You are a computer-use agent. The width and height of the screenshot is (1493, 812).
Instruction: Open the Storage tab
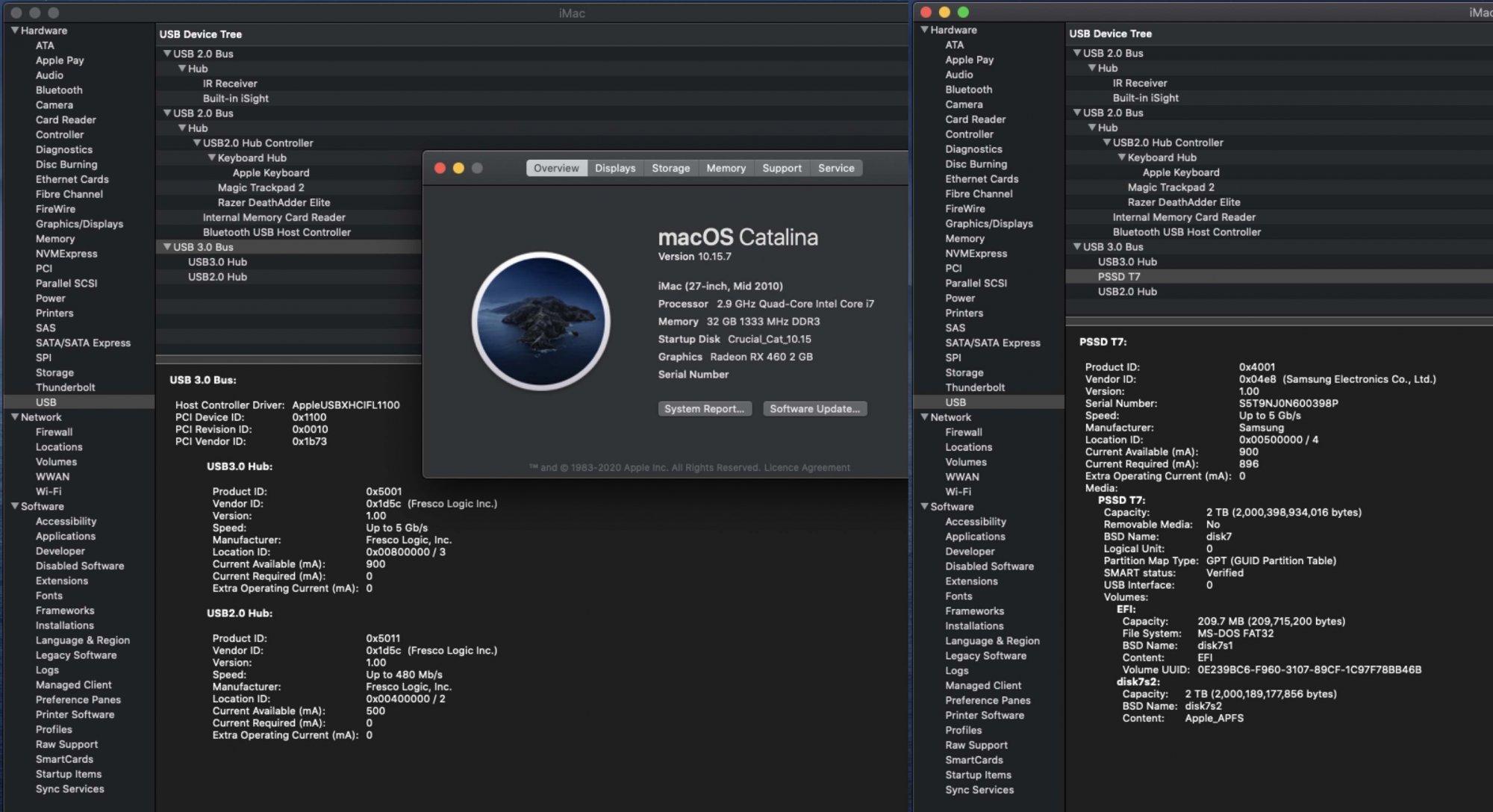[670, 169]
